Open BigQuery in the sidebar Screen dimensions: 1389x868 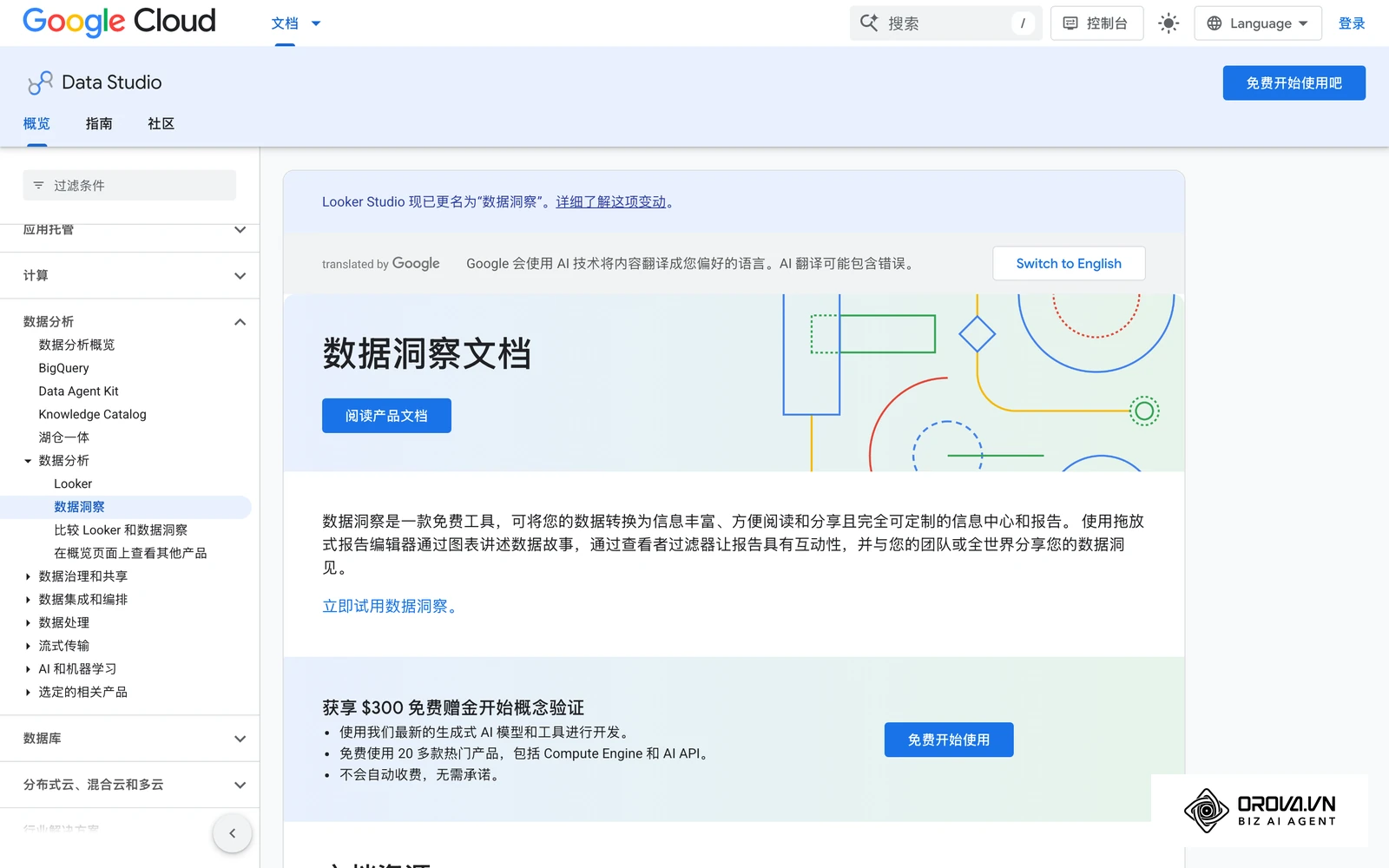pos(63,368)
